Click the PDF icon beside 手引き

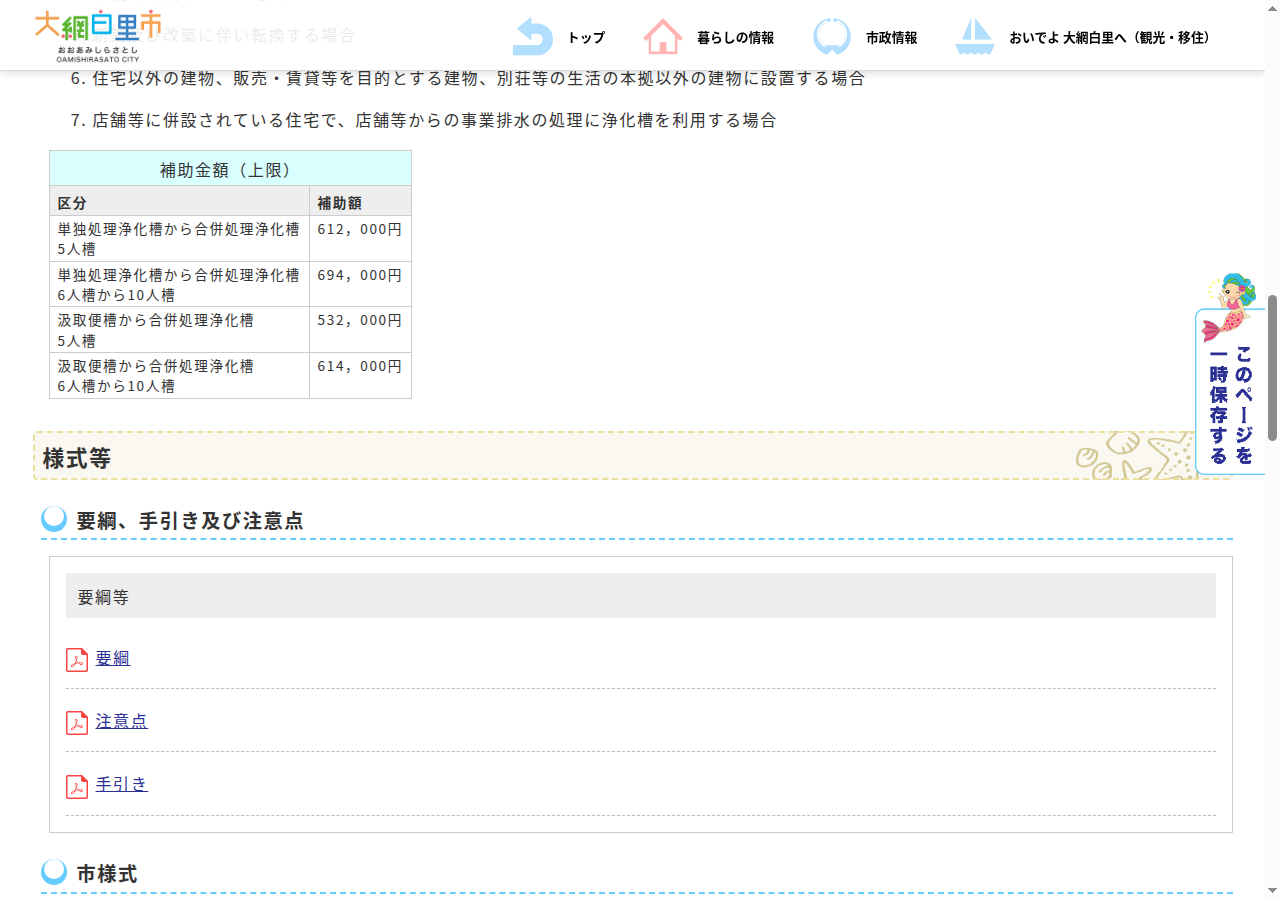pos(77,787)
